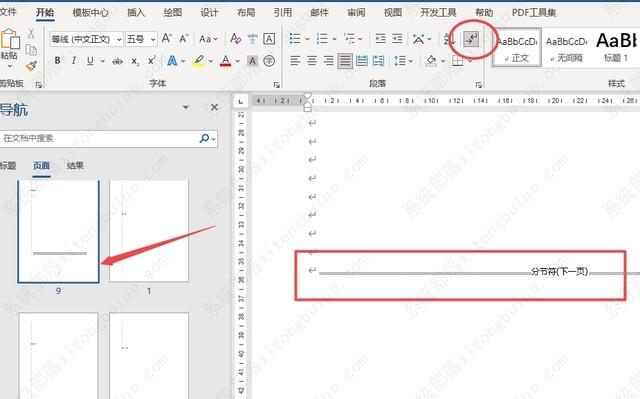Click the subscript icon
Viewport: 640px width, 399px height.
(135, 62)
